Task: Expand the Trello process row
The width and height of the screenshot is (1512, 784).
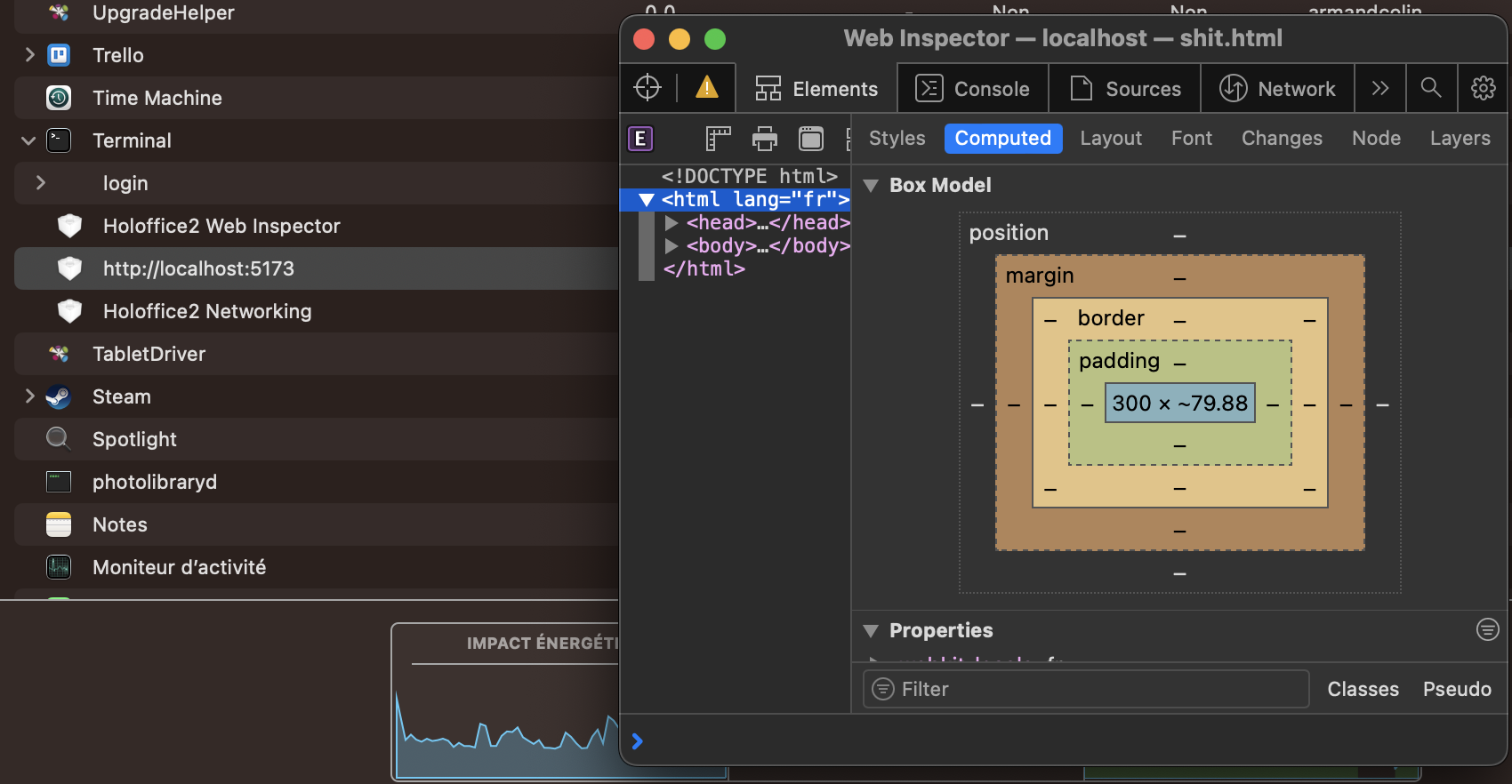Action: click(x=29, y=55)
